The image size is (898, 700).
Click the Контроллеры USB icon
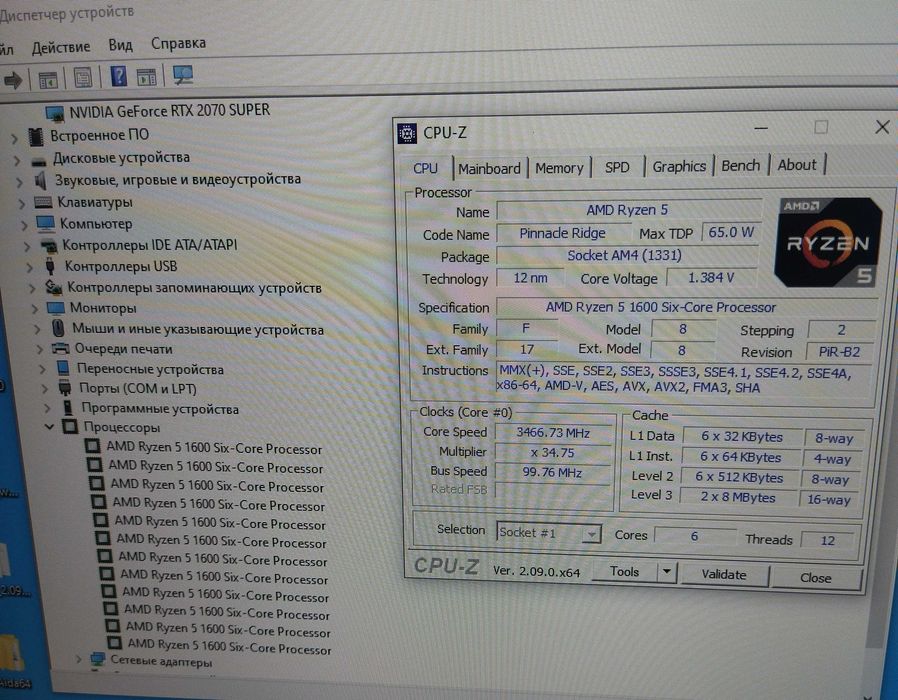(x=50, y=266)
